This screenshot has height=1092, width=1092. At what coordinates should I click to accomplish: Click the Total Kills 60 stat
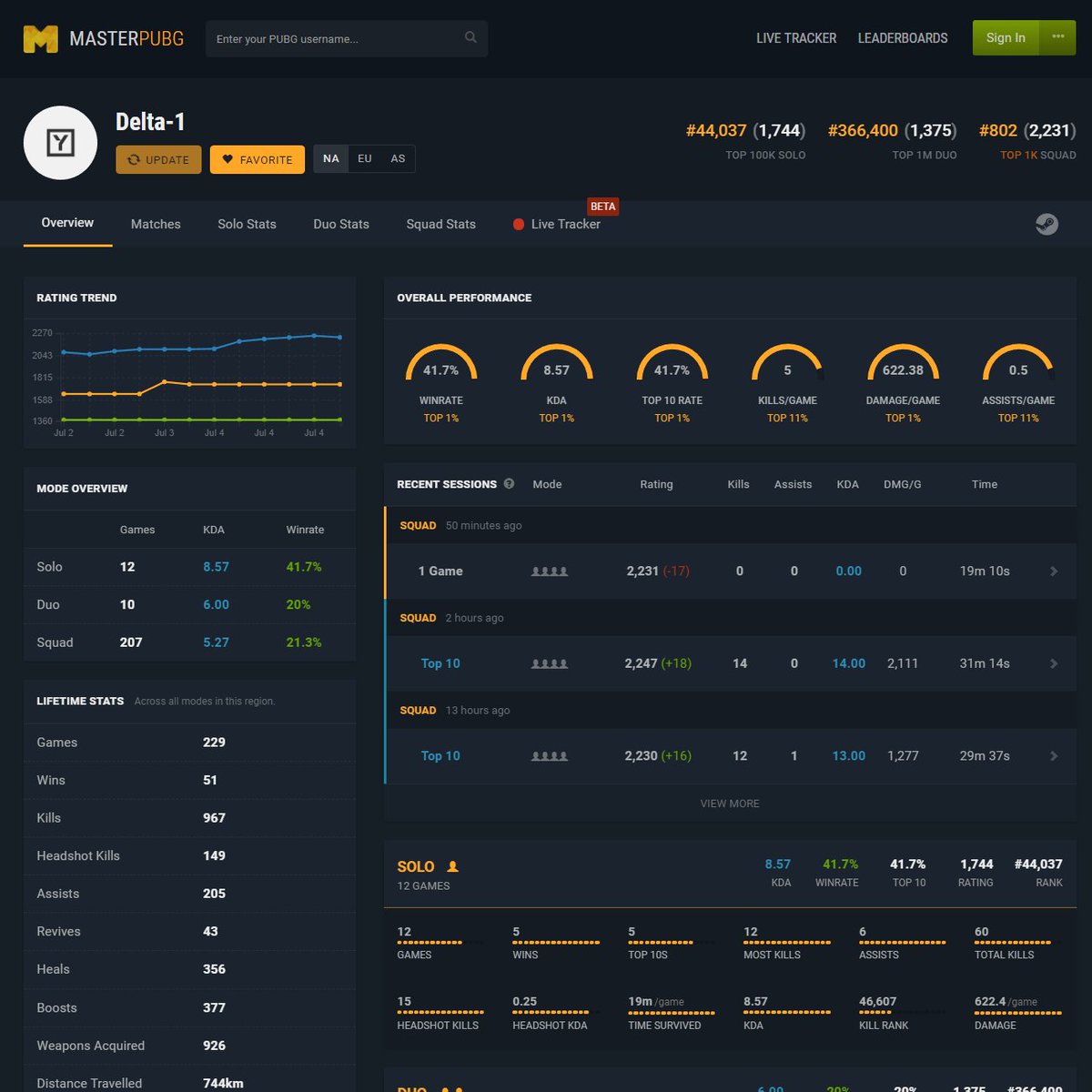[1017, 943]
